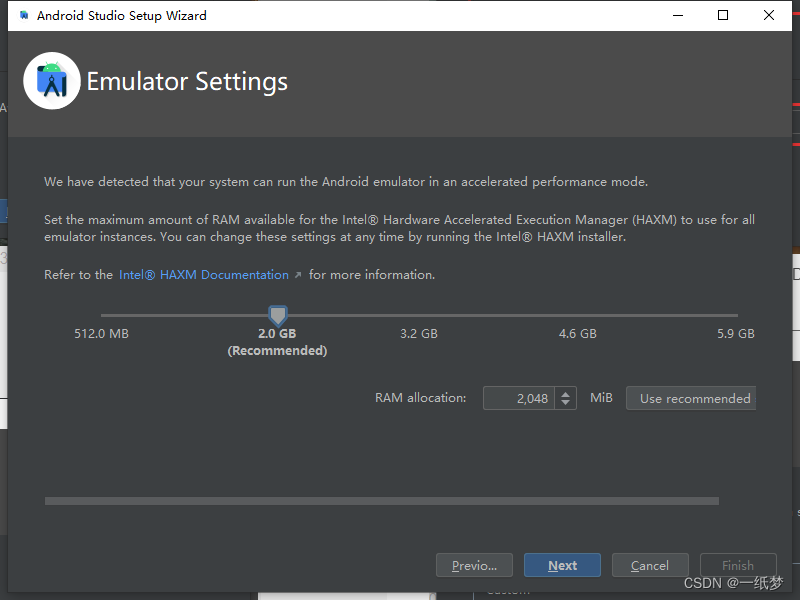Screen dimensions: 800x600
Task: Go back with the Previo... button
Action: pos(474,565)
